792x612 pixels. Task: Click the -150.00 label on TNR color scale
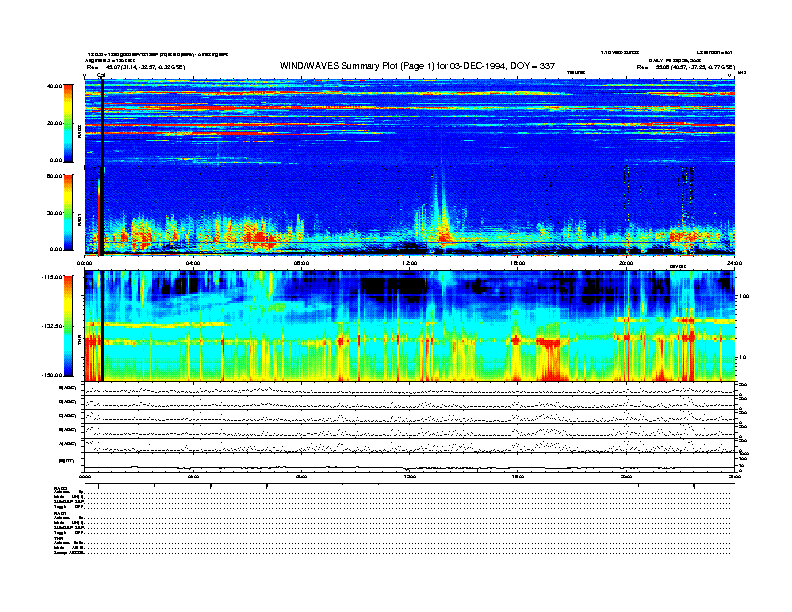tap(52, 375)
